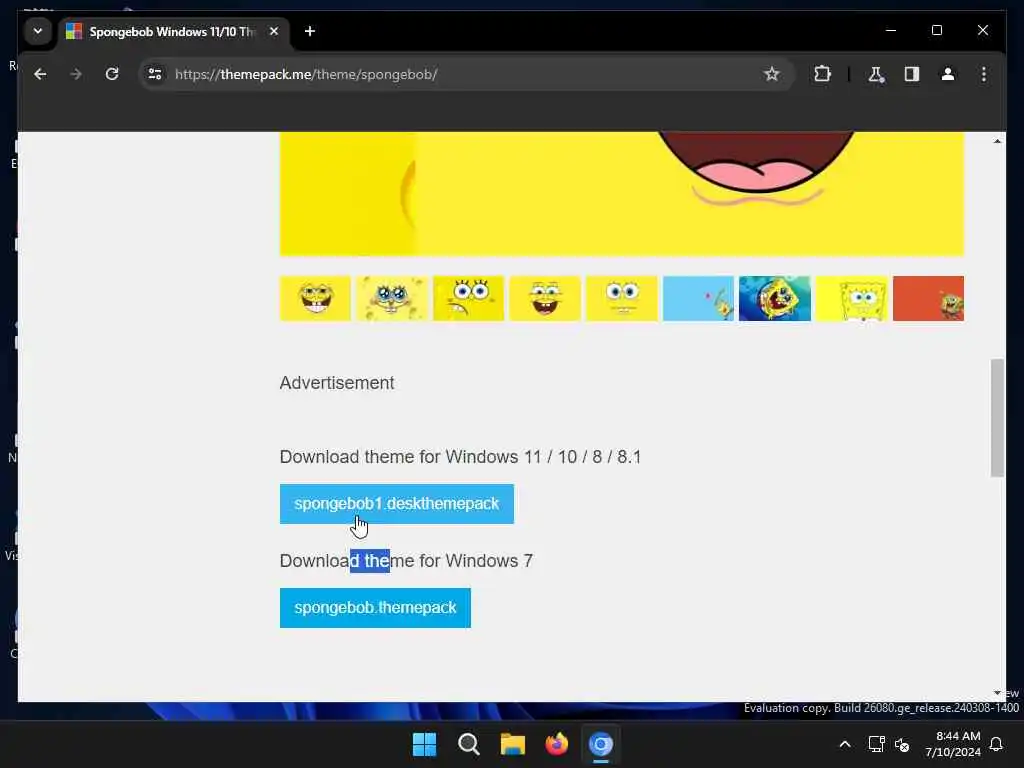Open fifth thumbnail of blank-stare Spongebob

(x=622, y=298)
